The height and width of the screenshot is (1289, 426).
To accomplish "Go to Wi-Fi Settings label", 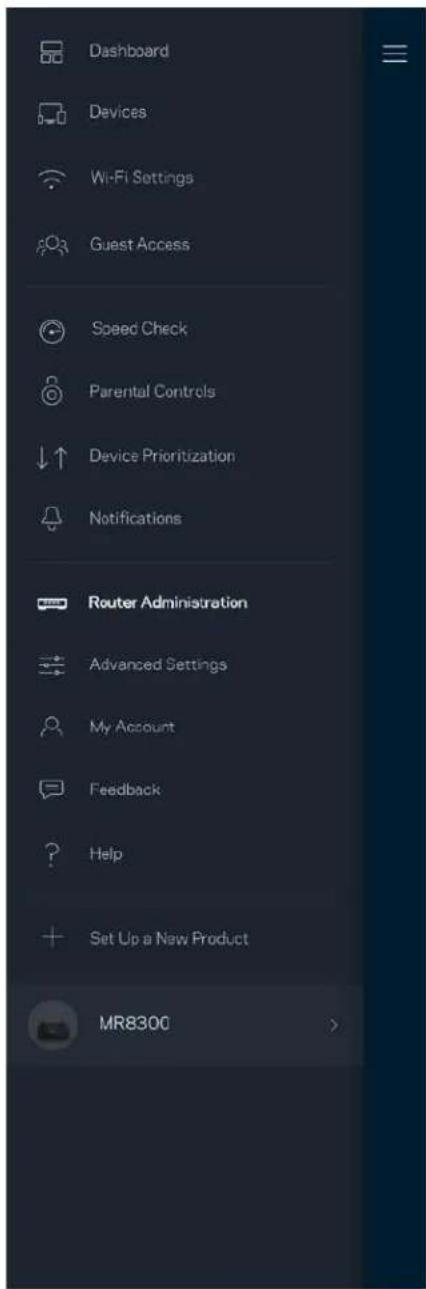I will click(x=141, y=179).
